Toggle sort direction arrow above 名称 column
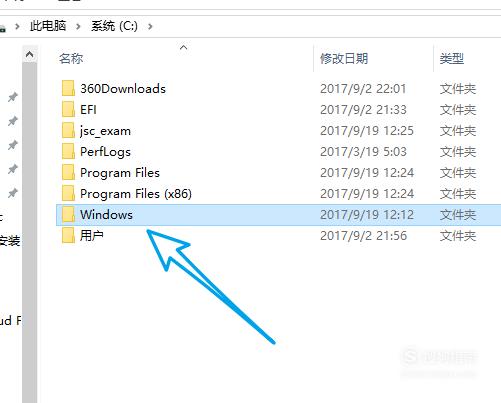 tap(183, 47)
